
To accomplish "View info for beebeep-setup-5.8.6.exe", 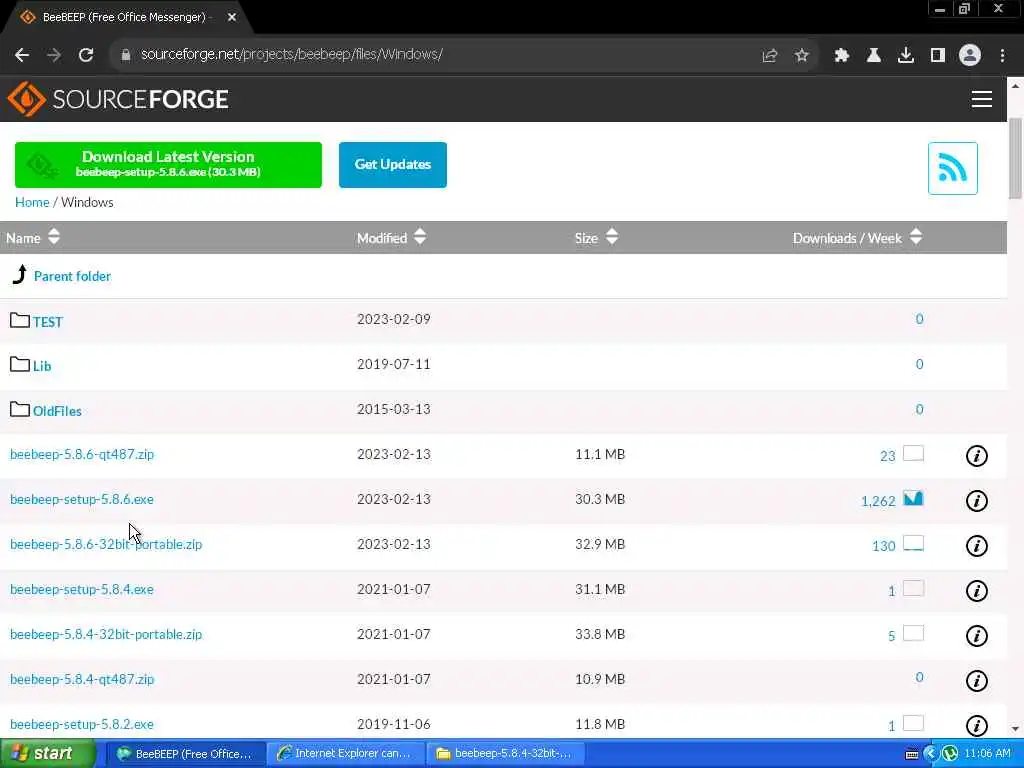I will (976, 501).
